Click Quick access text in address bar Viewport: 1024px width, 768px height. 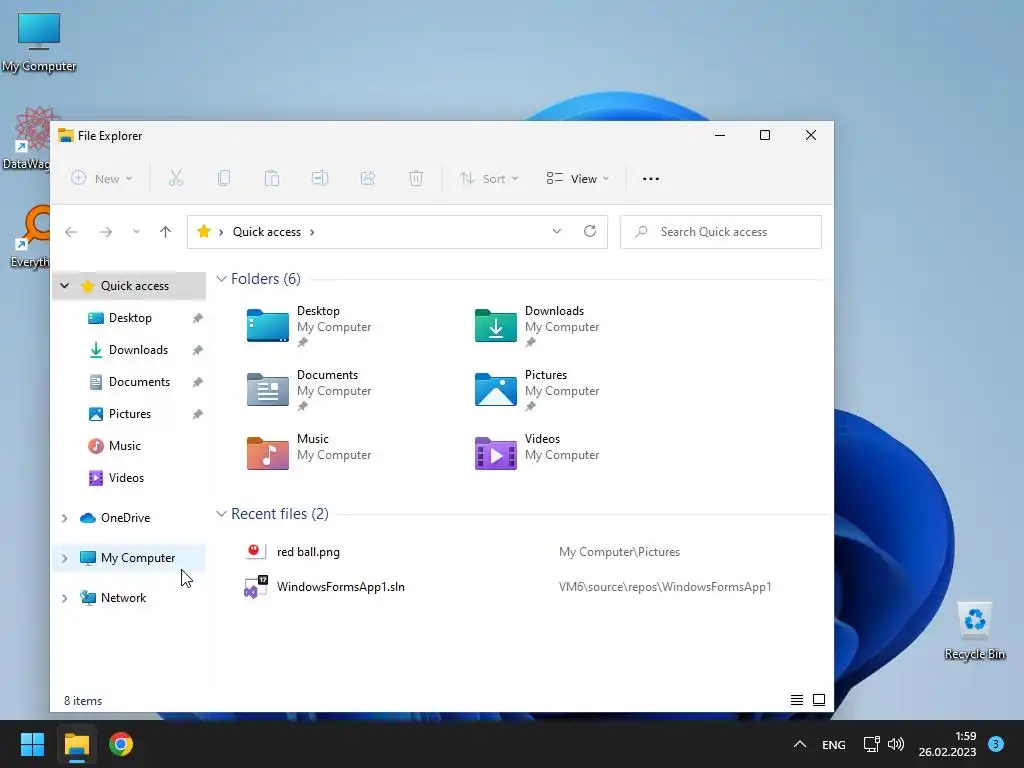click(266, 232)
